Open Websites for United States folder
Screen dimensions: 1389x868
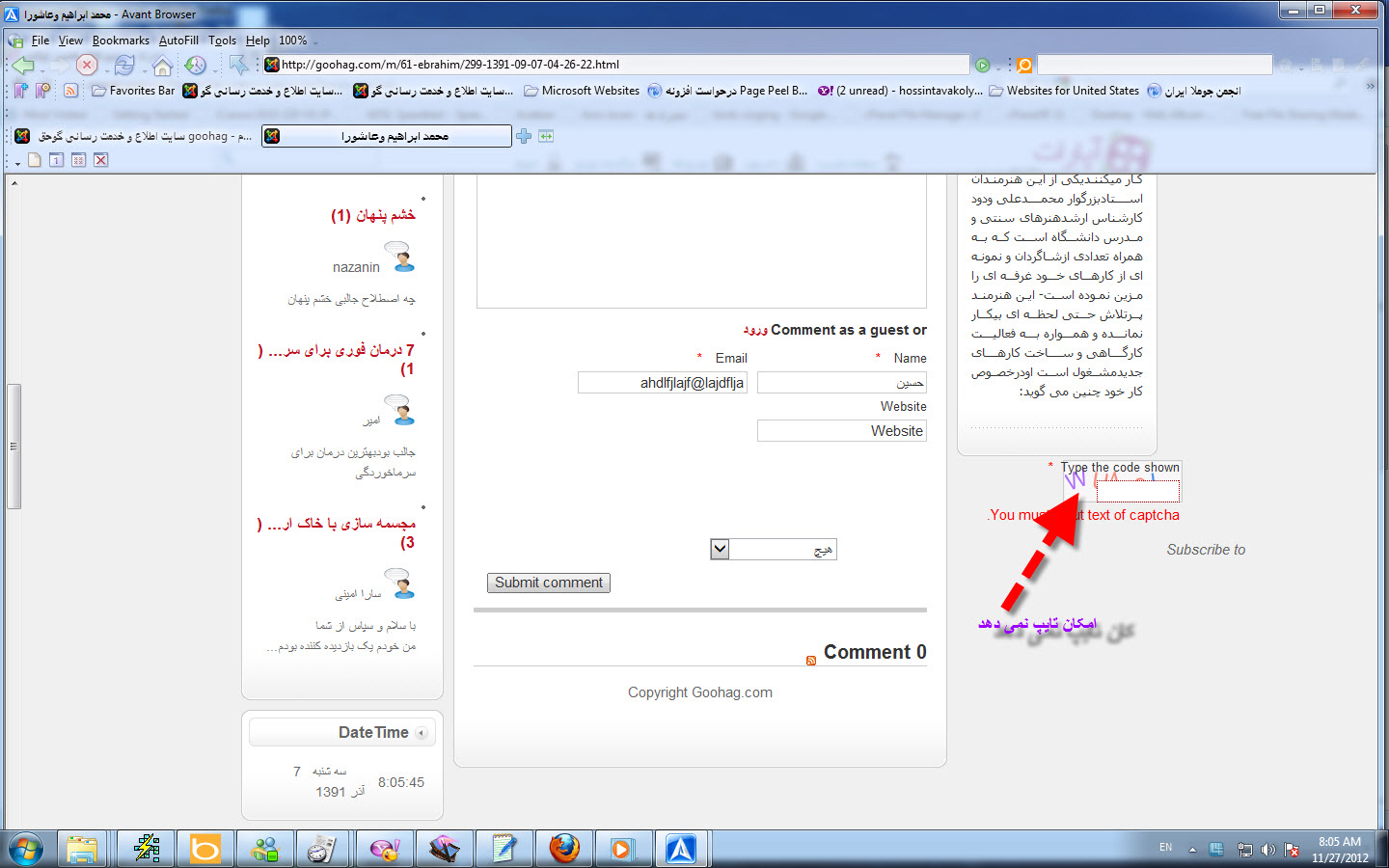(x=1064, y=91)
